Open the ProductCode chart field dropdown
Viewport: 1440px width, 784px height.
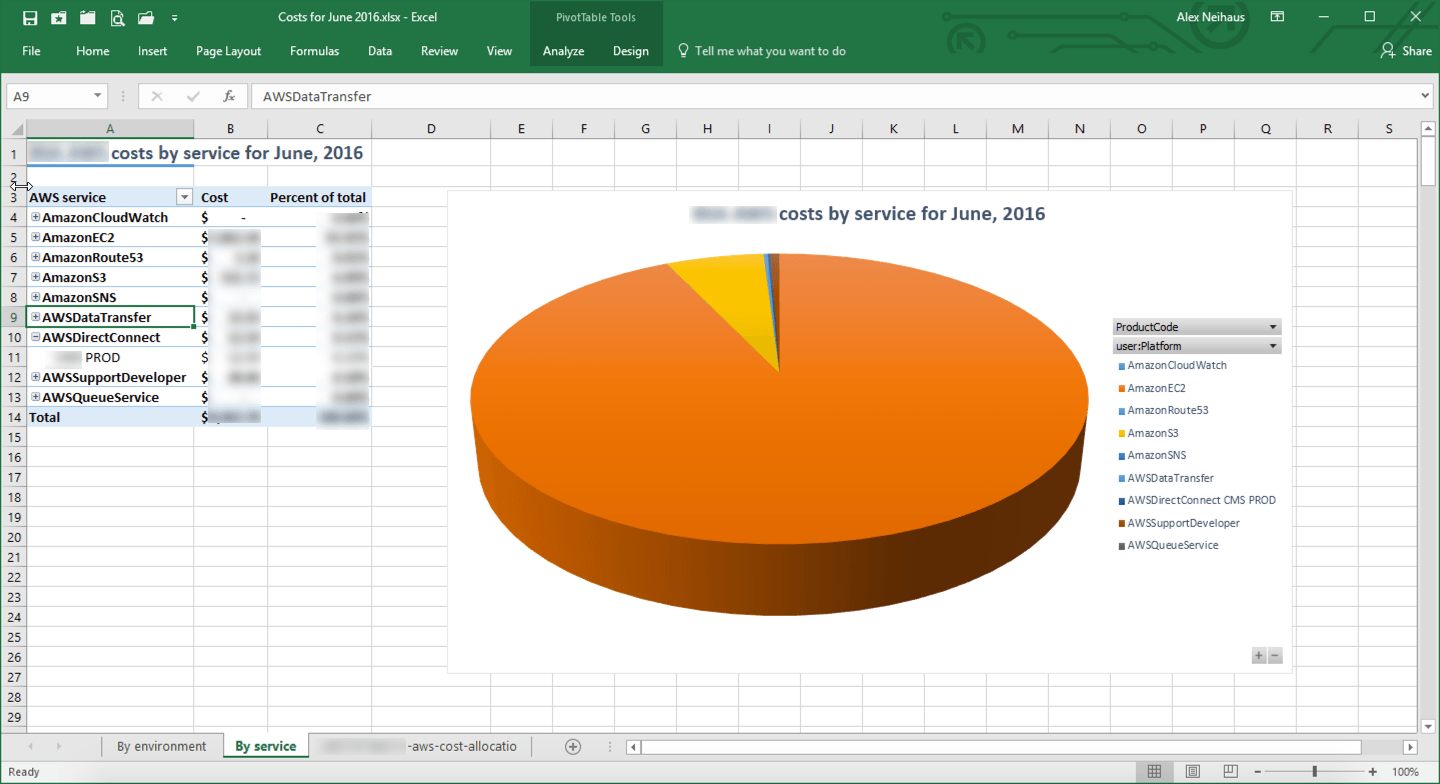pyautogui.click(x=1272, y=327)
